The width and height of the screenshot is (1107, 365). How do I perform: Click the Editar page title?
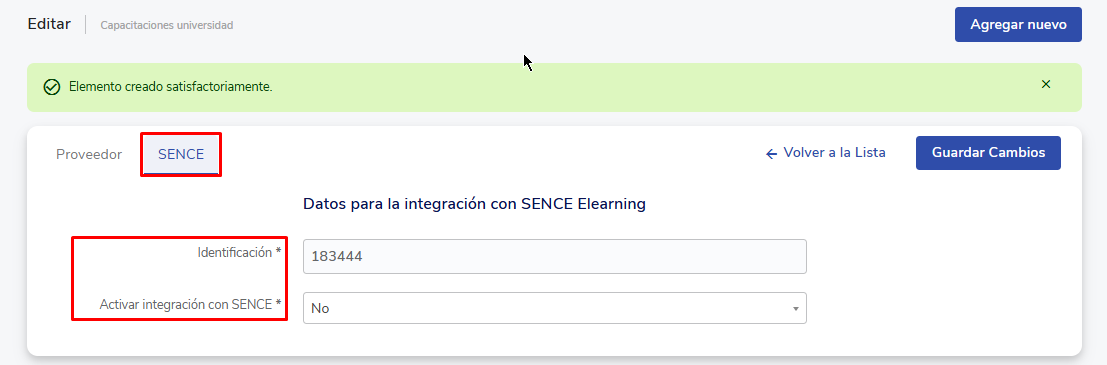pyautogui.click(x=49, y=24)
